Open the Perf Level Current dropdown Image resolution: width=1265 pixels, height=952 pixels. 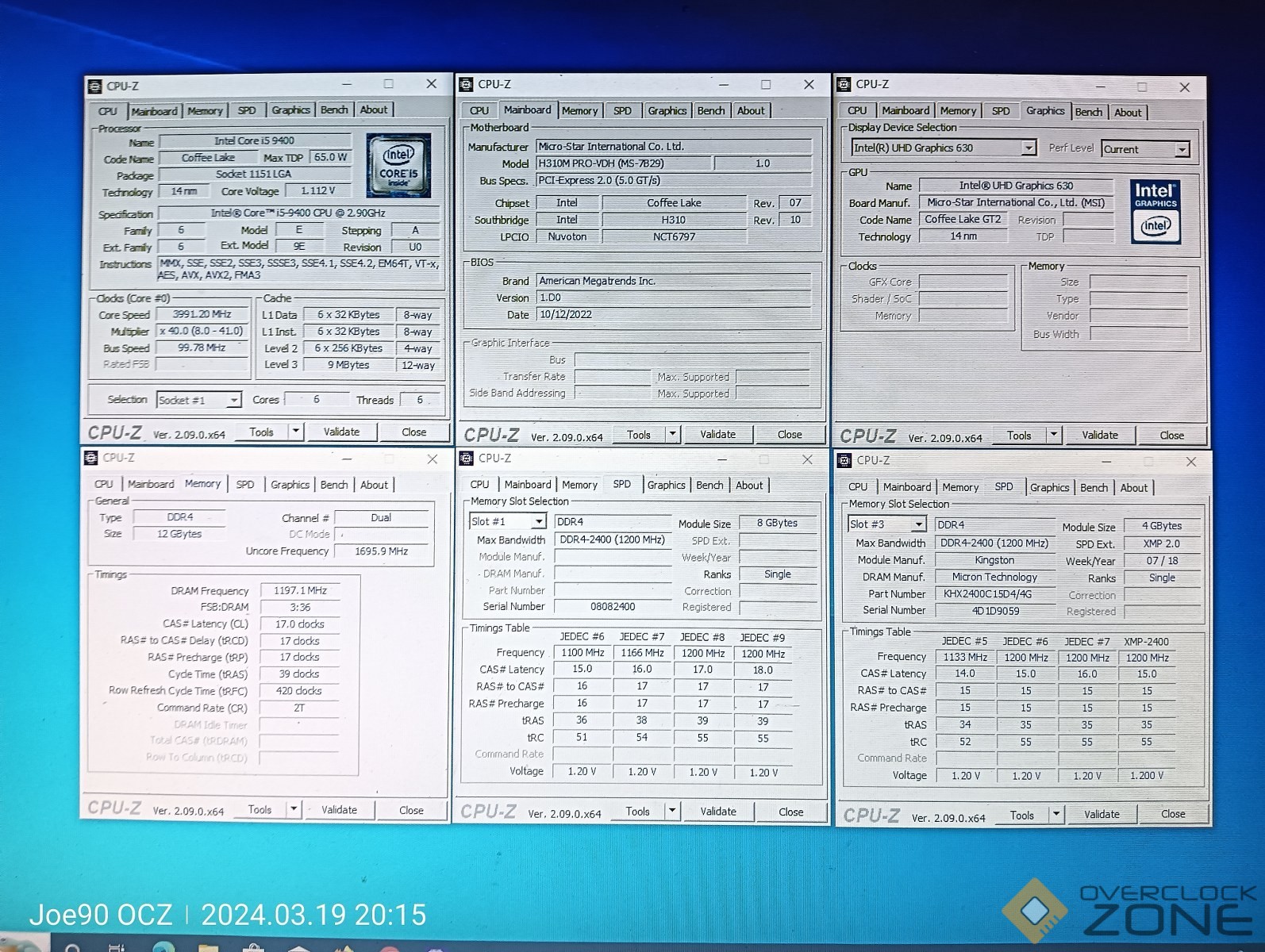point(1145,149)
